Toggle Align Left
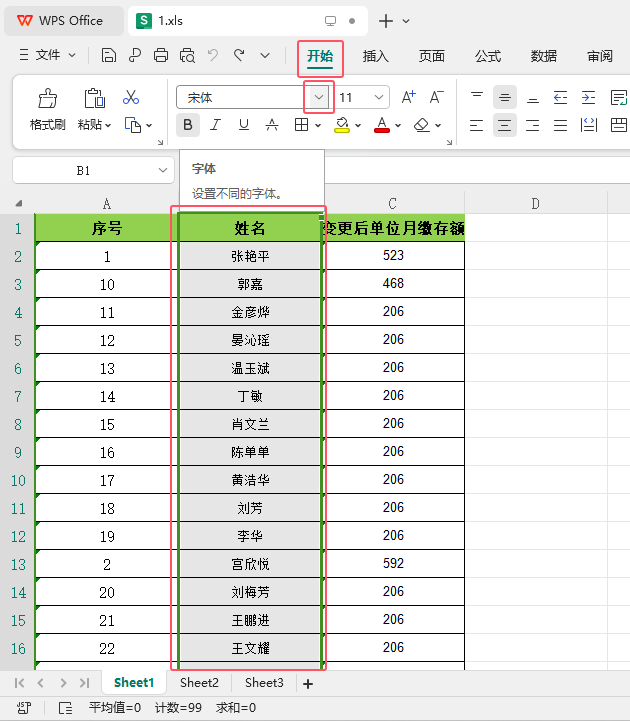The image size is (630, 721). 476,125
